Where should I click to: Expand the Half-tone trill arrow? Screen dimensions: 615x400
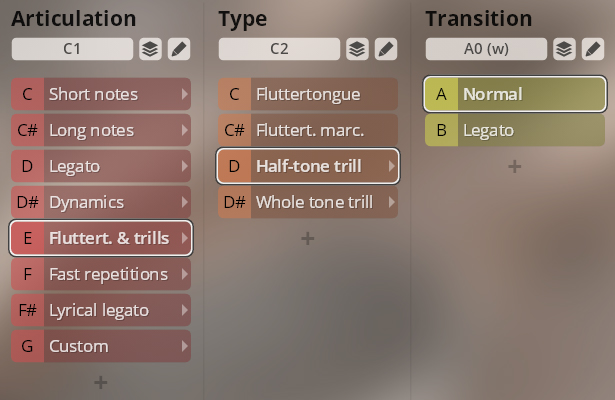click(391, 166)
